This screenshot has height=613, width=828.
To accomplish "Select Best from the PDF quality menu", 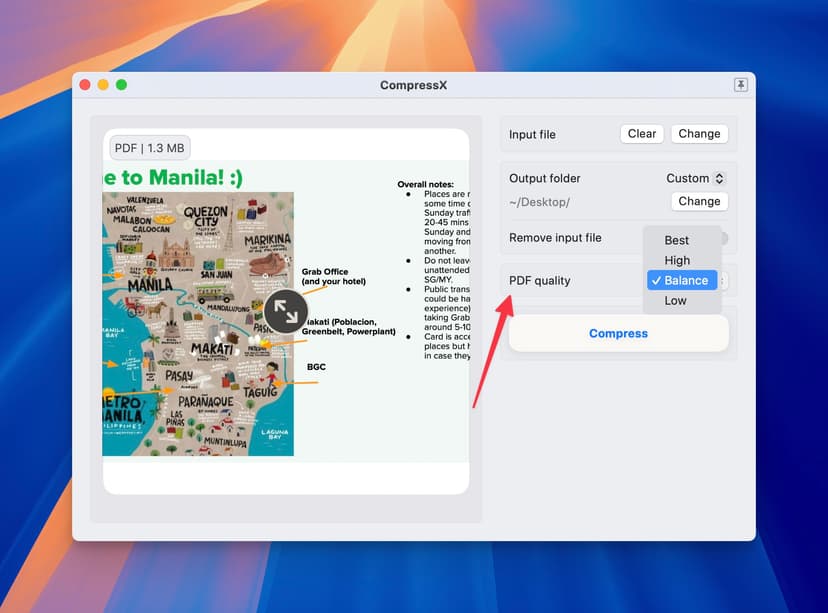I will point(676,240).
